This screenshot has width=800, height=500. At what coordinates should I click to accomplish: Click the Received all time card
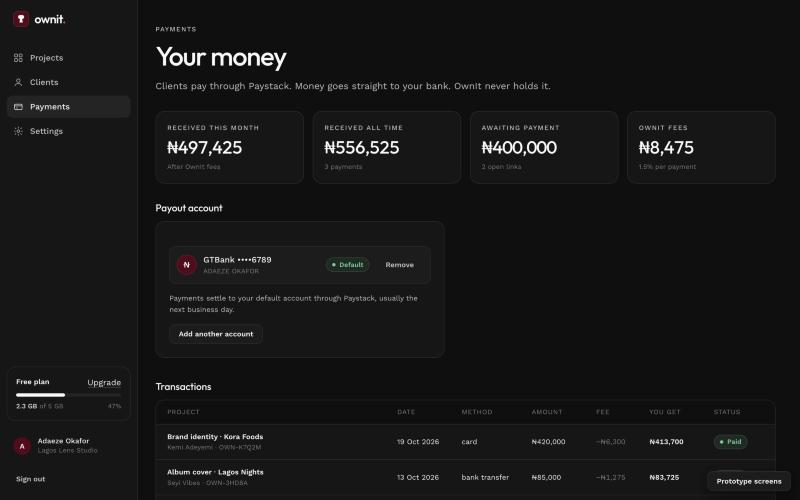point(387,147)
